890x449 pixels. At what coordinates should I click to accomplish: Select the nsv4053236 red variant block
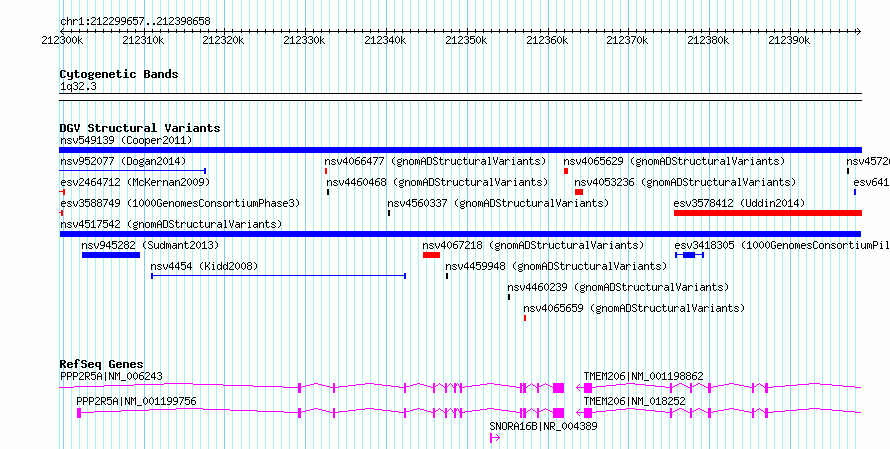pyautogui.click(x=578, y=192)
